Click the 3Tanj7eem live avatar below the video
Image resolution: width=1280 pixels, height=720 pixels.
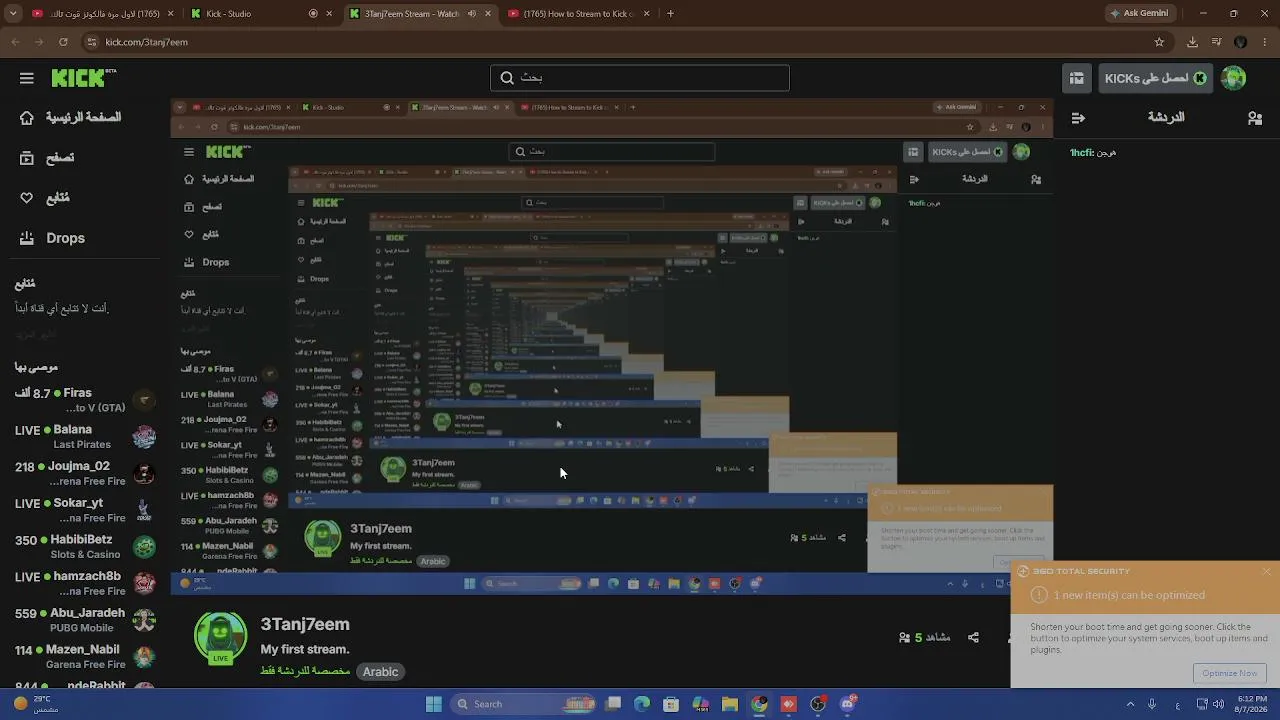[220, 638]
